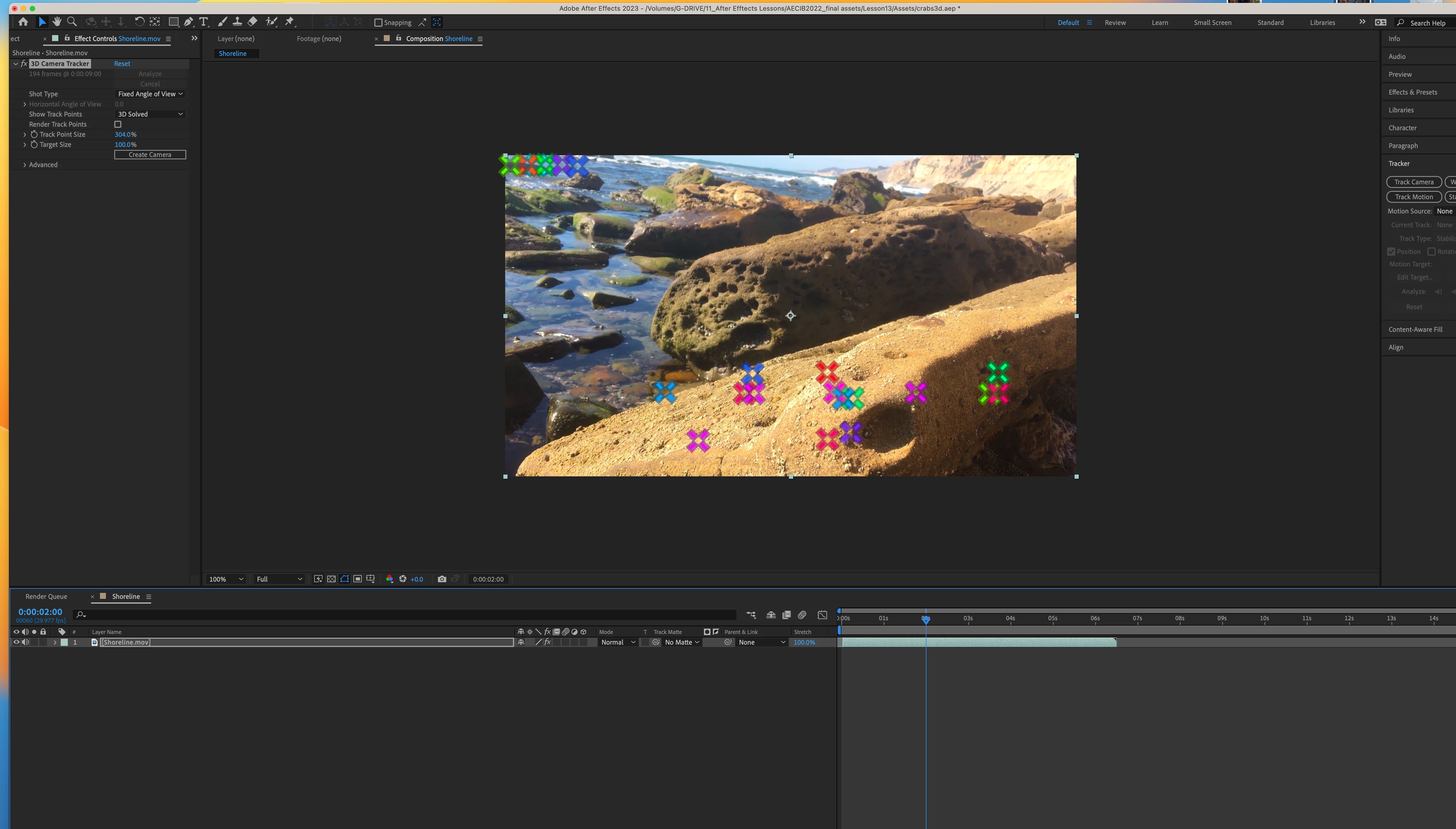The width and height of the screenshot is (1456, 829).
Task: Click the Take Snapshot camera icon
Action: [442, 579]
